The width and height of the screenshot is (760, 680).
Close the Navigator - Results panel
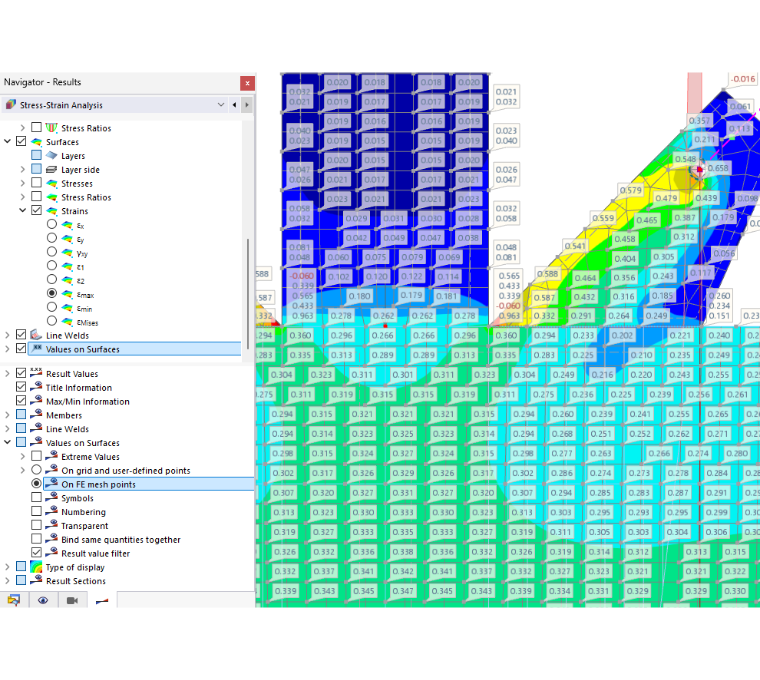247,83
